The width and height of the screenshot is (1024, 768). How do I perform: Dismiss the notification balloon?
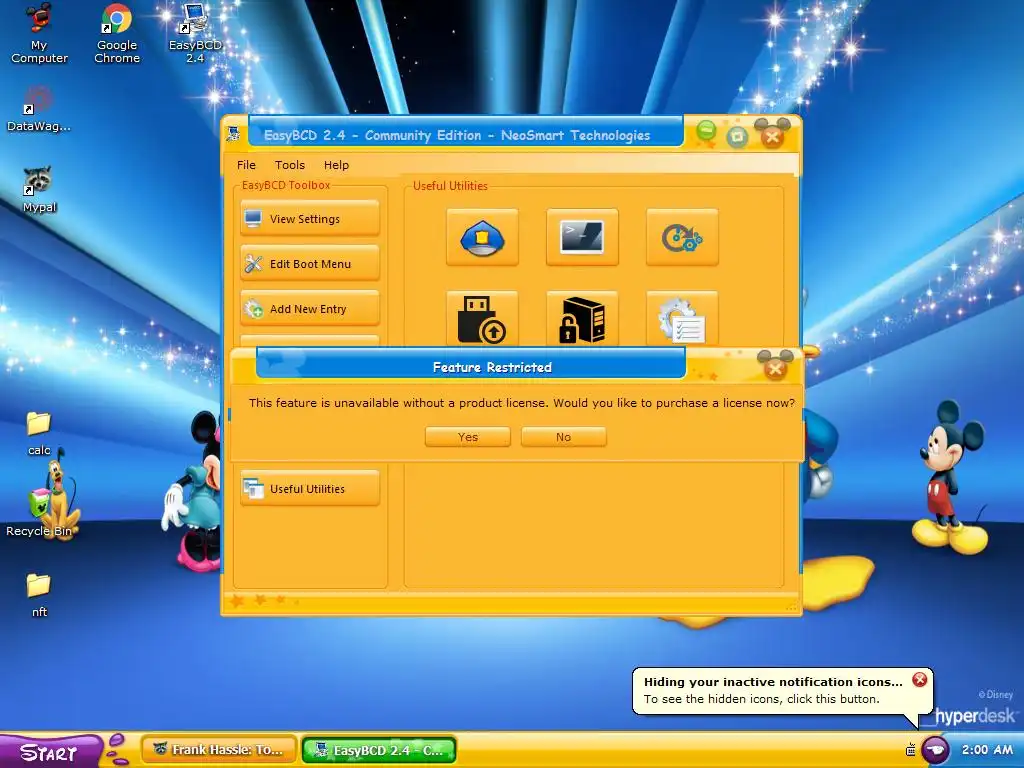click(920, 680)
